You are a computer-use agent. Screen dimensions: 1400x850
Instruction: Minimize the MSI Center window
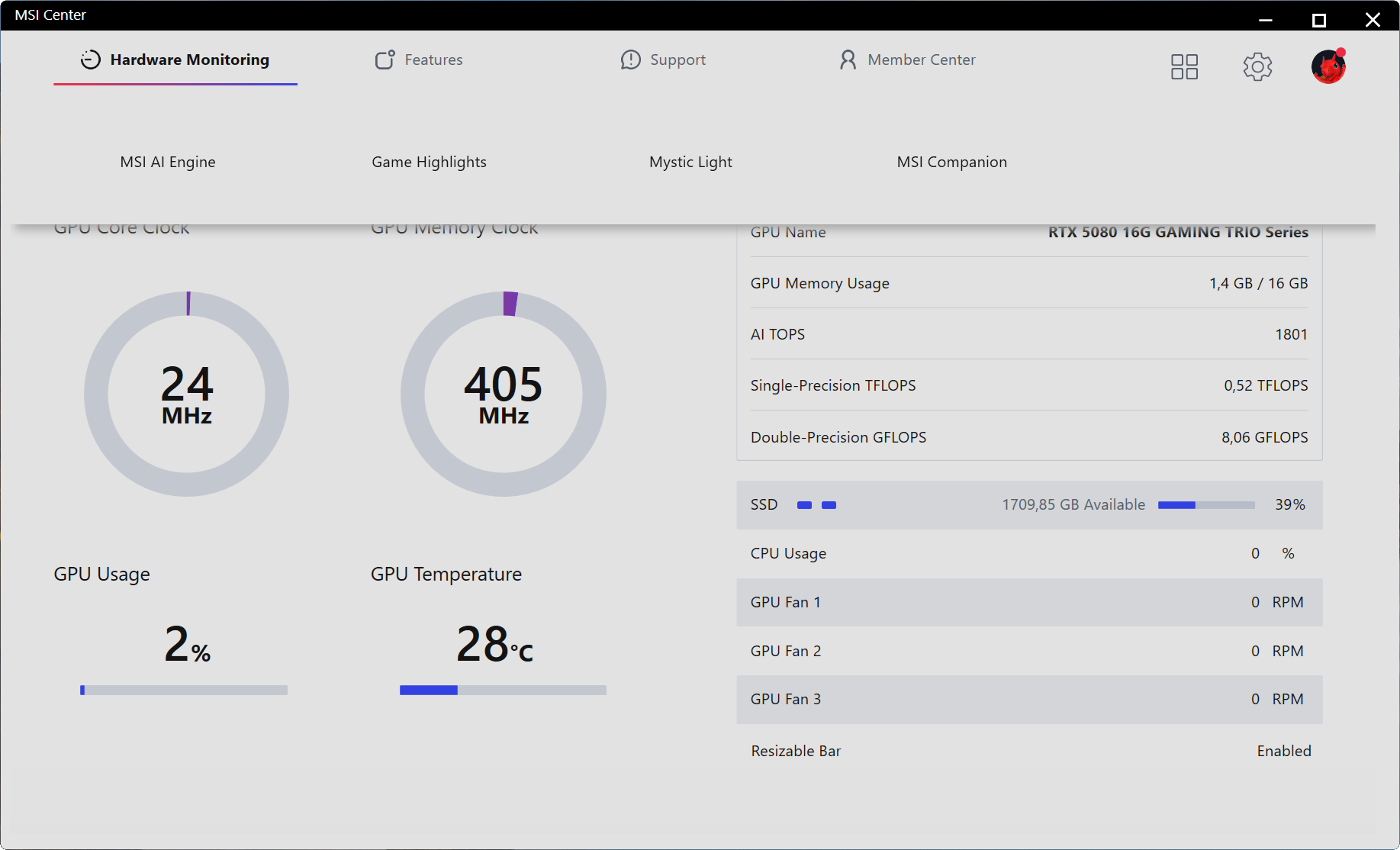pos(1266,19)
